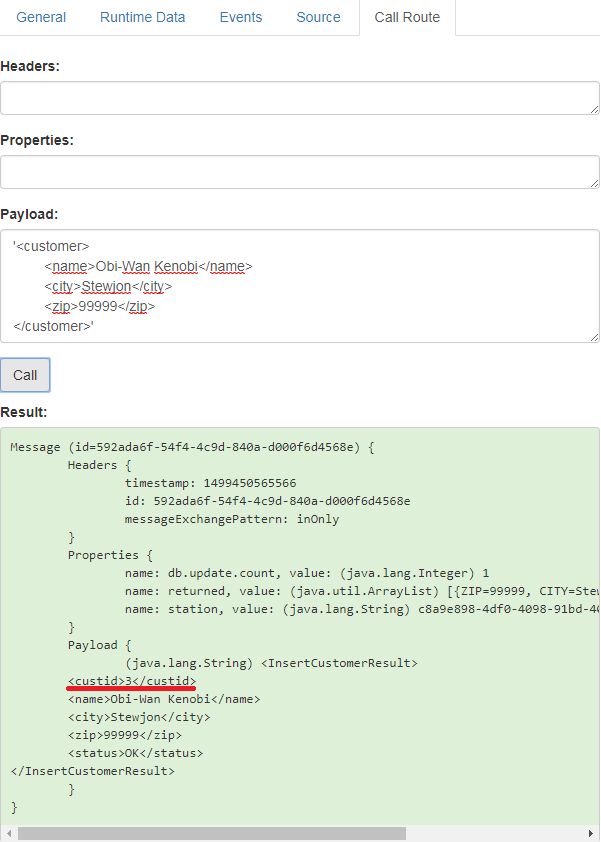Image resolution: width=601 pixels, height=842 pixels.
Task: Open the Runtime Data tab
Action: click(x=142, y=17)
